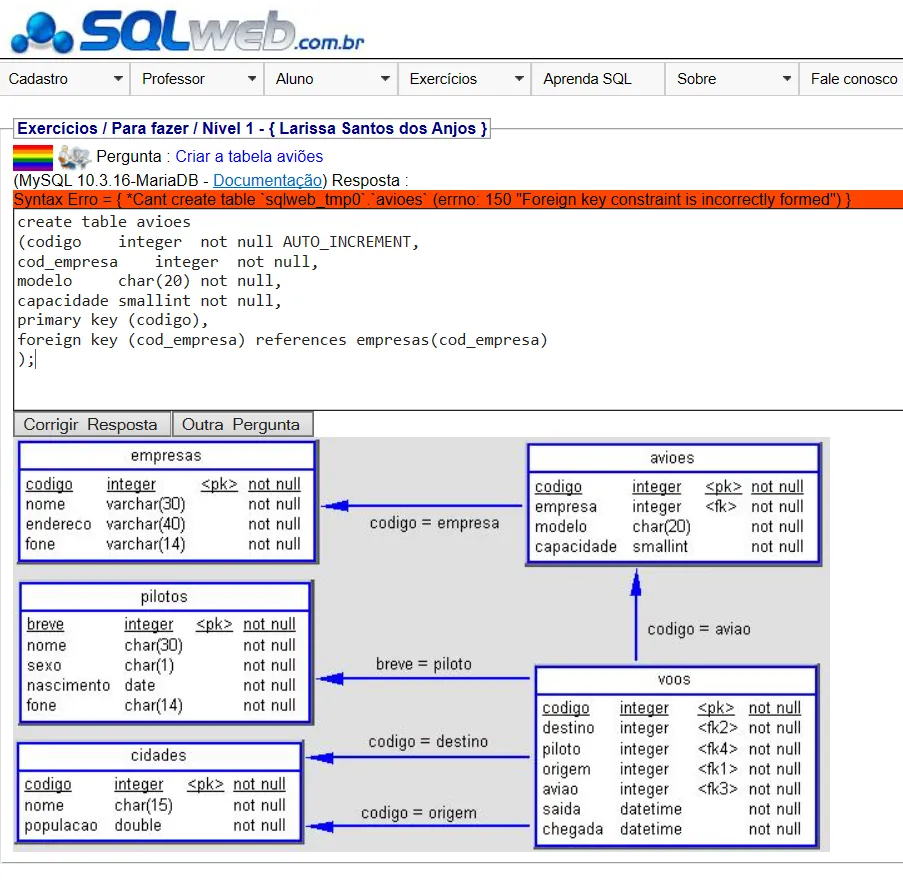
Task: Click the empresas table in the diagram
Action: [166, 502]
